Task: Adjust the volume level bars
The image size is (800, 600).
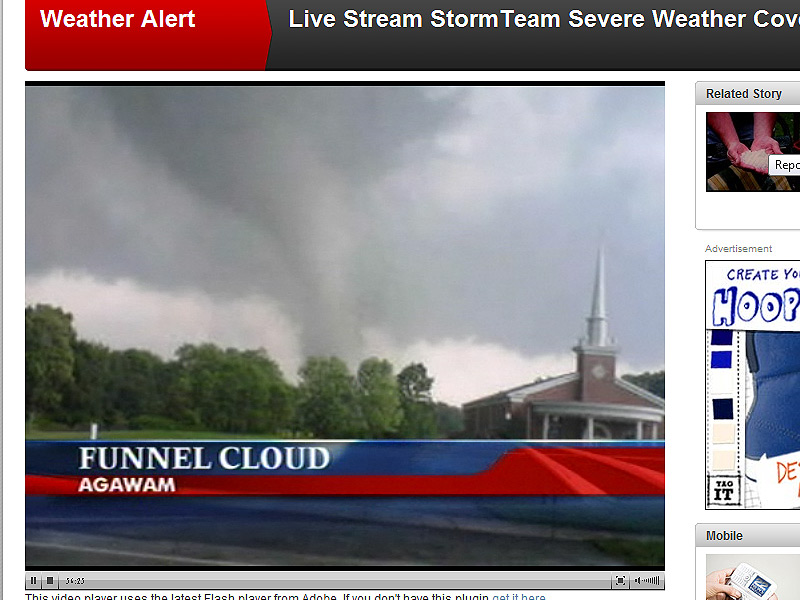Action: 651,581
